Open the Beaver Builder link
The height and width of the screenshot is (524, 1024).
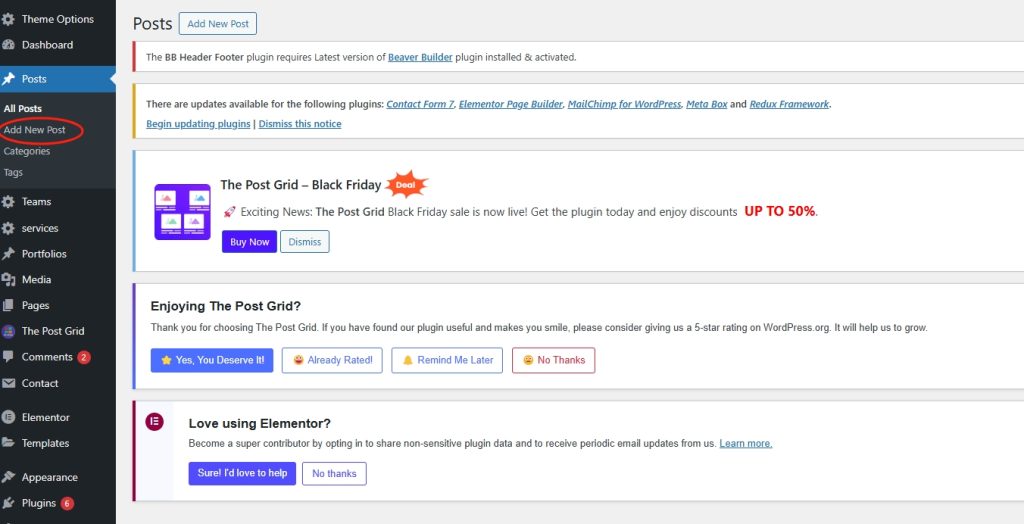point(420,57)
